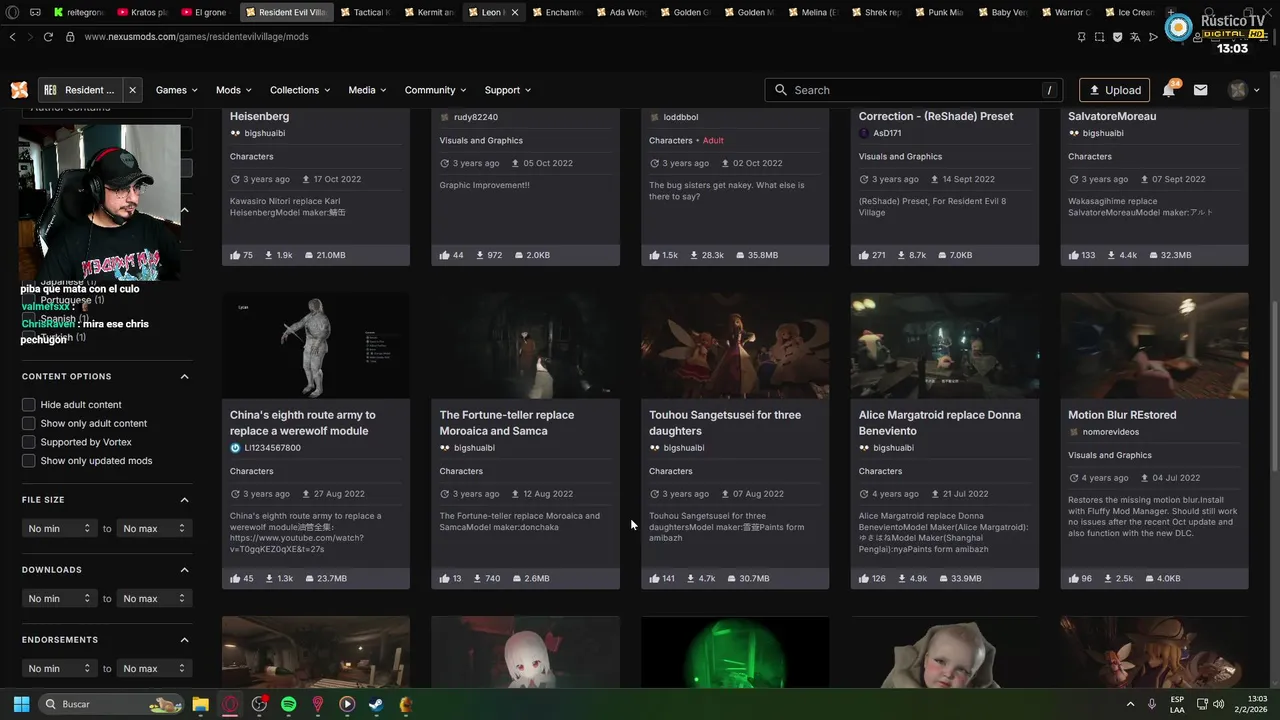Open the Support menu

click(x=508, y=90)
